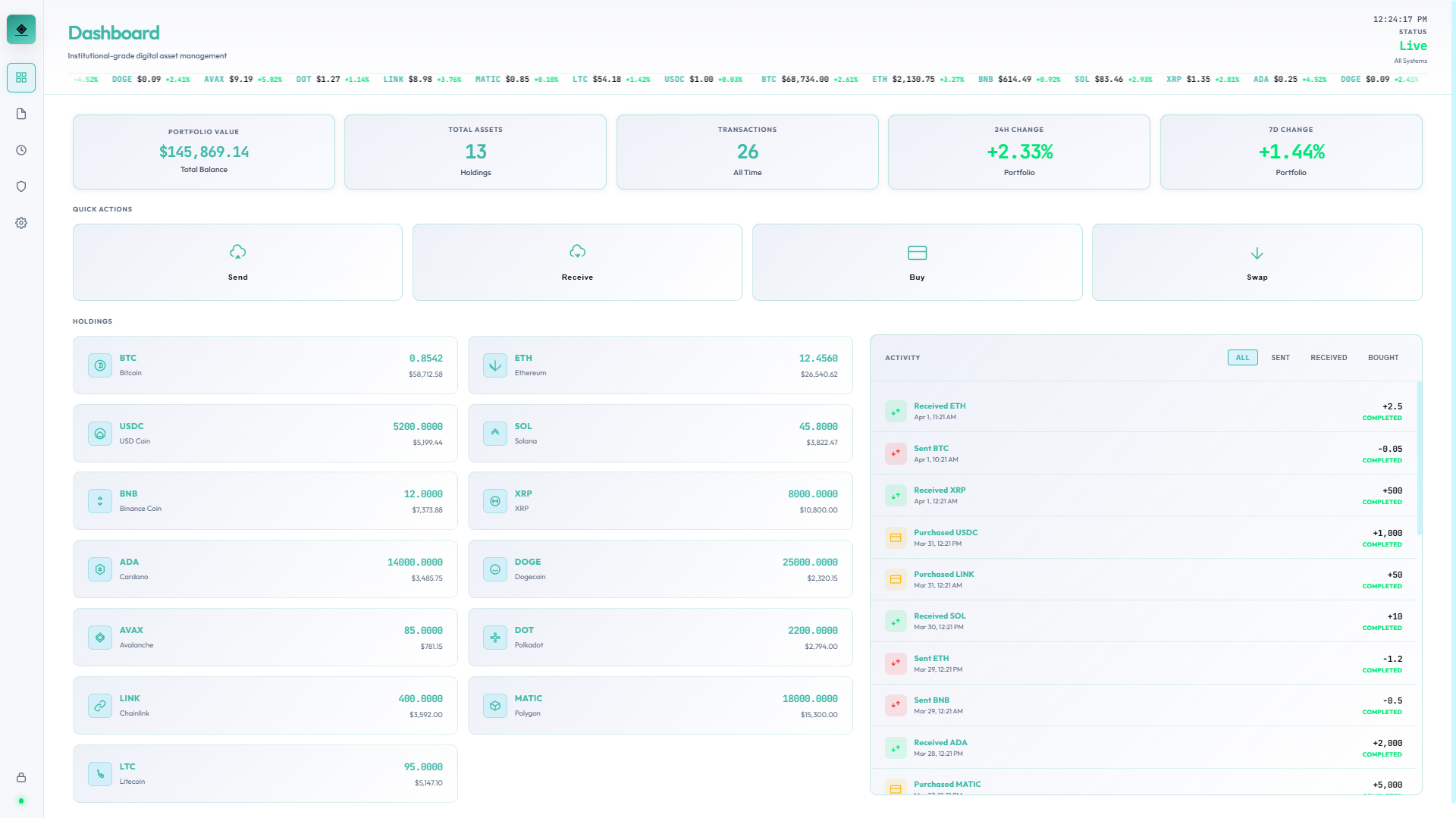Open the dashboard grid view from the sidebar
This screenshot has height=818, width=1456.
tap(21, 77)
